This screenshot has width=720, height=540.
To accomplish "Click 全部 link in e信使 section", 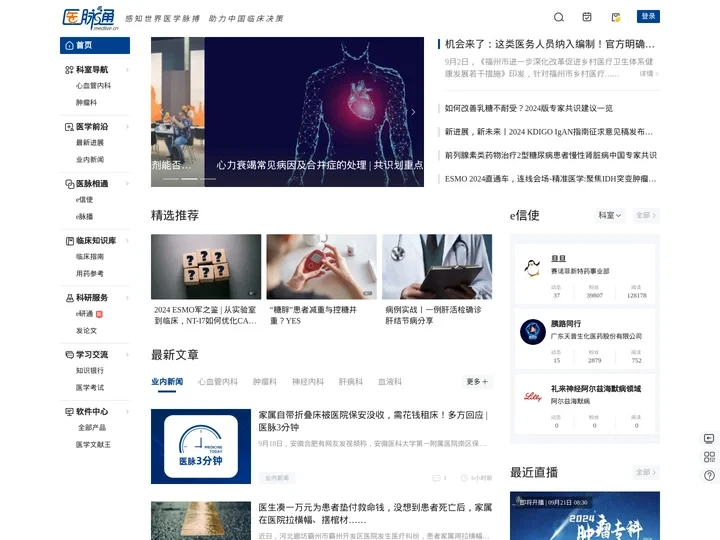I will tap(645, 215).
